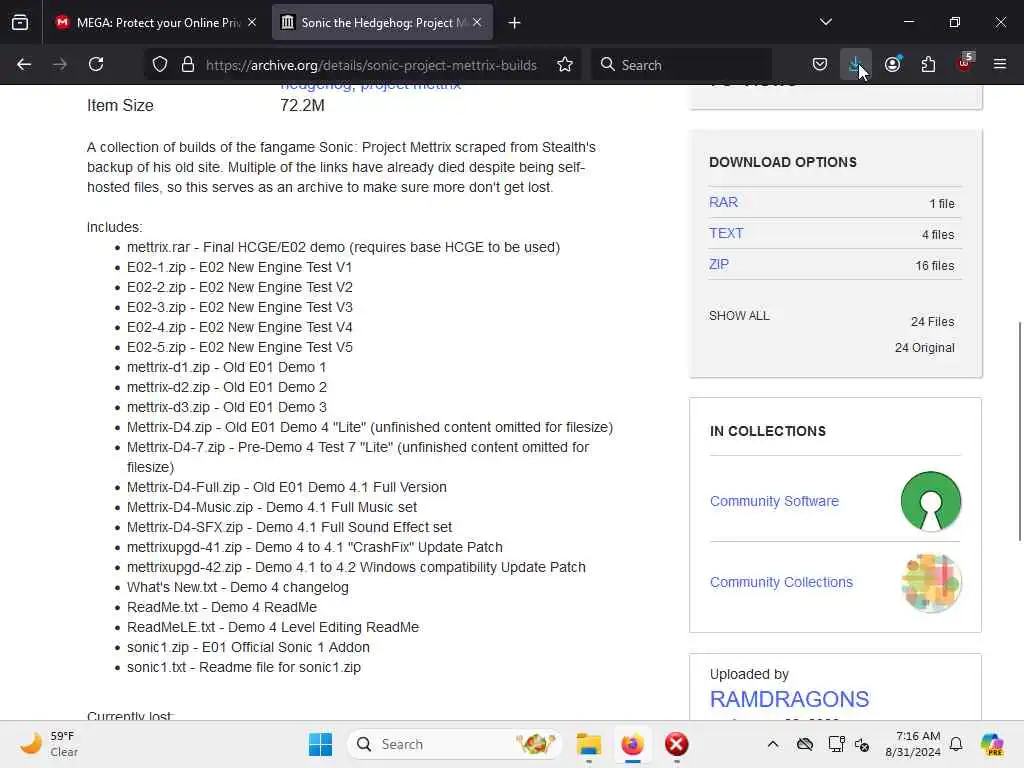The image size is (1024, 768).
Task: Open Community Collections link
Action: (782, 583)
